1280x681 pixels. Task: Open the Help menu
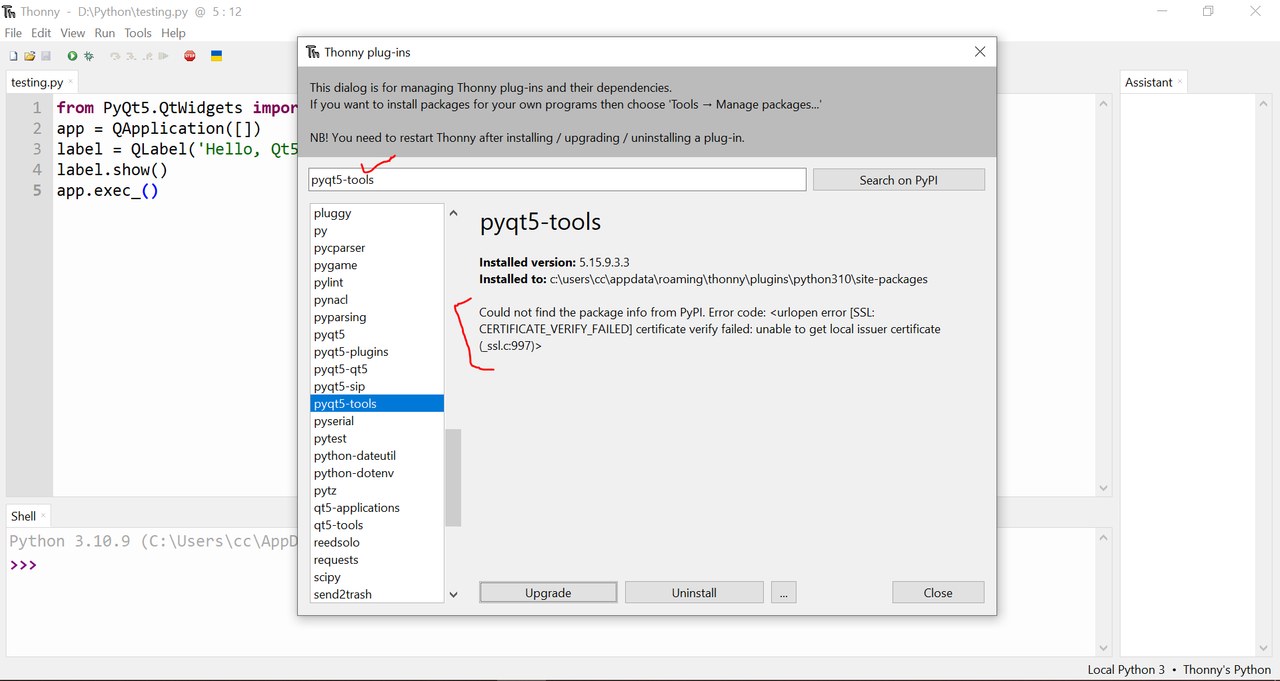(x=173, y=33)
